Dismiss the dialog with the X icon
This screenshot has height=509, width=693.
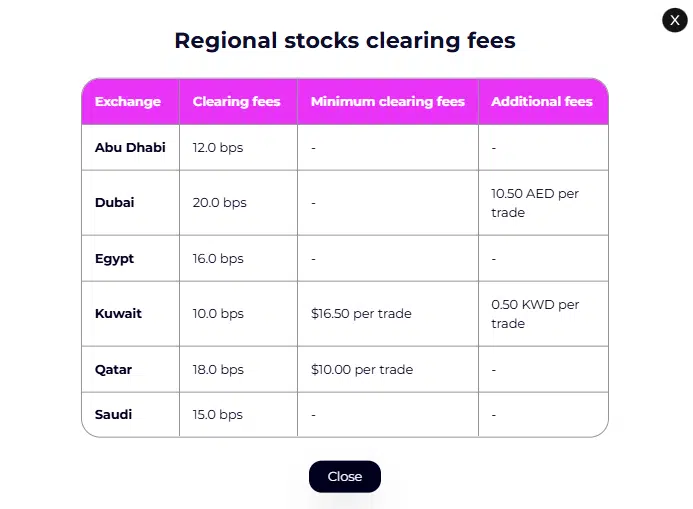[674, 19]
